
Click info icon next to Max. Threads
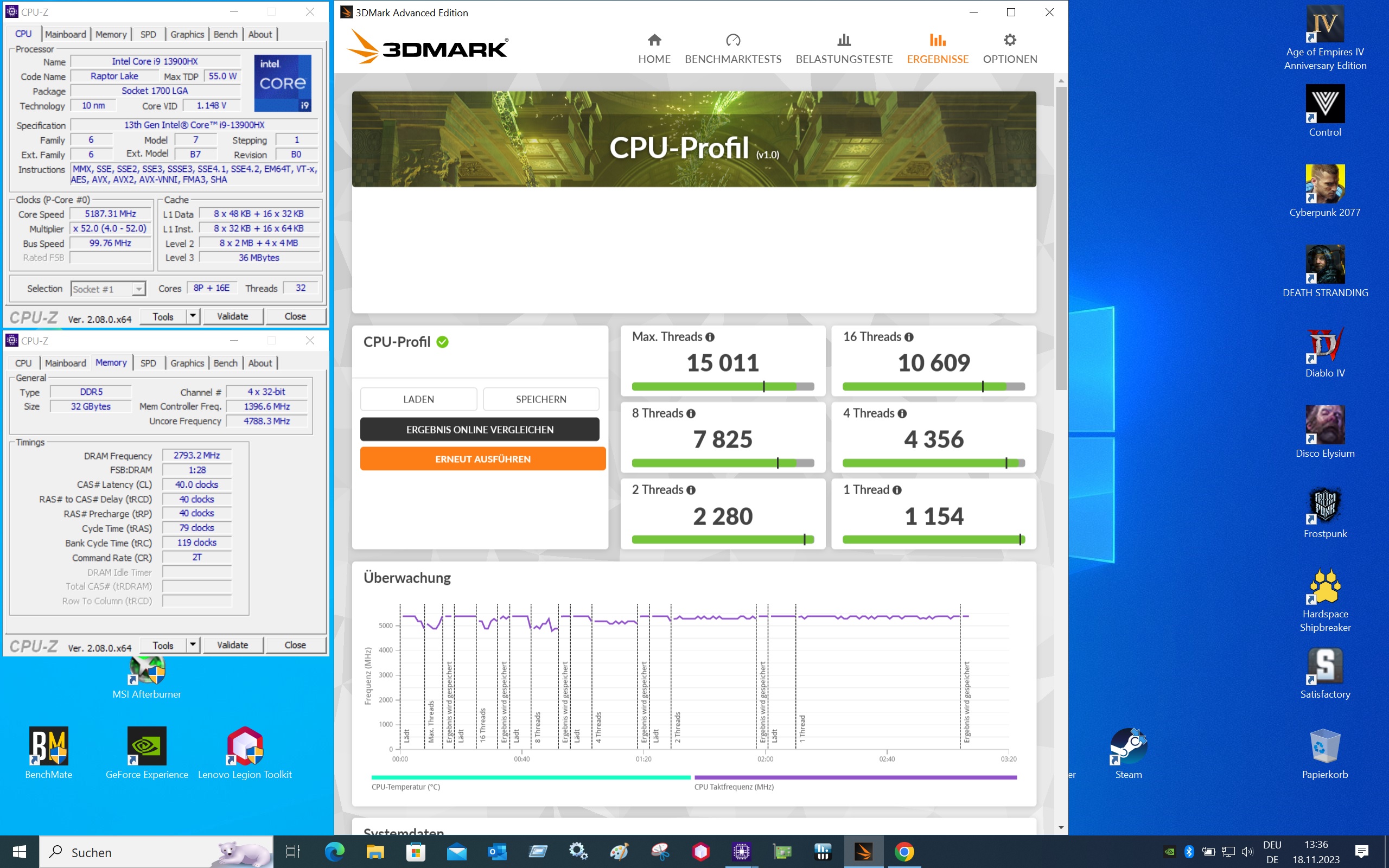click(710, 337)
